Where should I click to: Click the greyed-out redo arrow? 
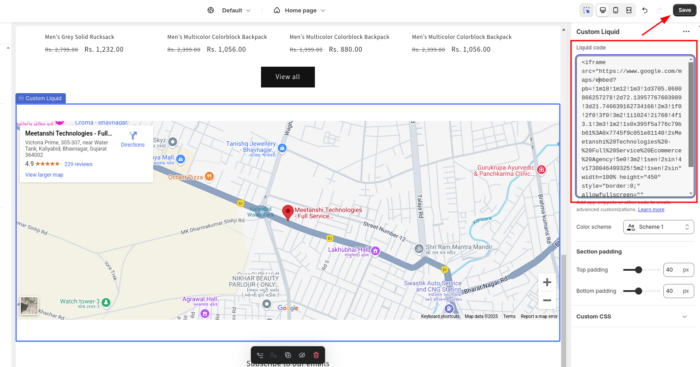click(x=659, y=10)
